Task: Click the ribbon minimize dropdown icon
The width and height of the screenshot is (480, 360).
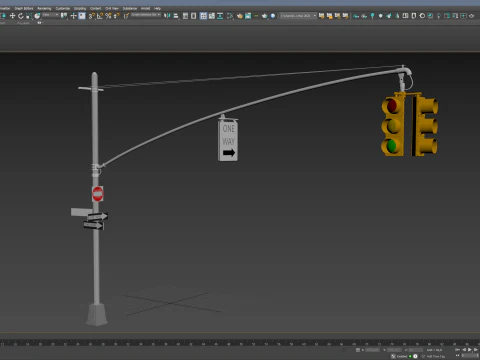Action: [40, 23]
